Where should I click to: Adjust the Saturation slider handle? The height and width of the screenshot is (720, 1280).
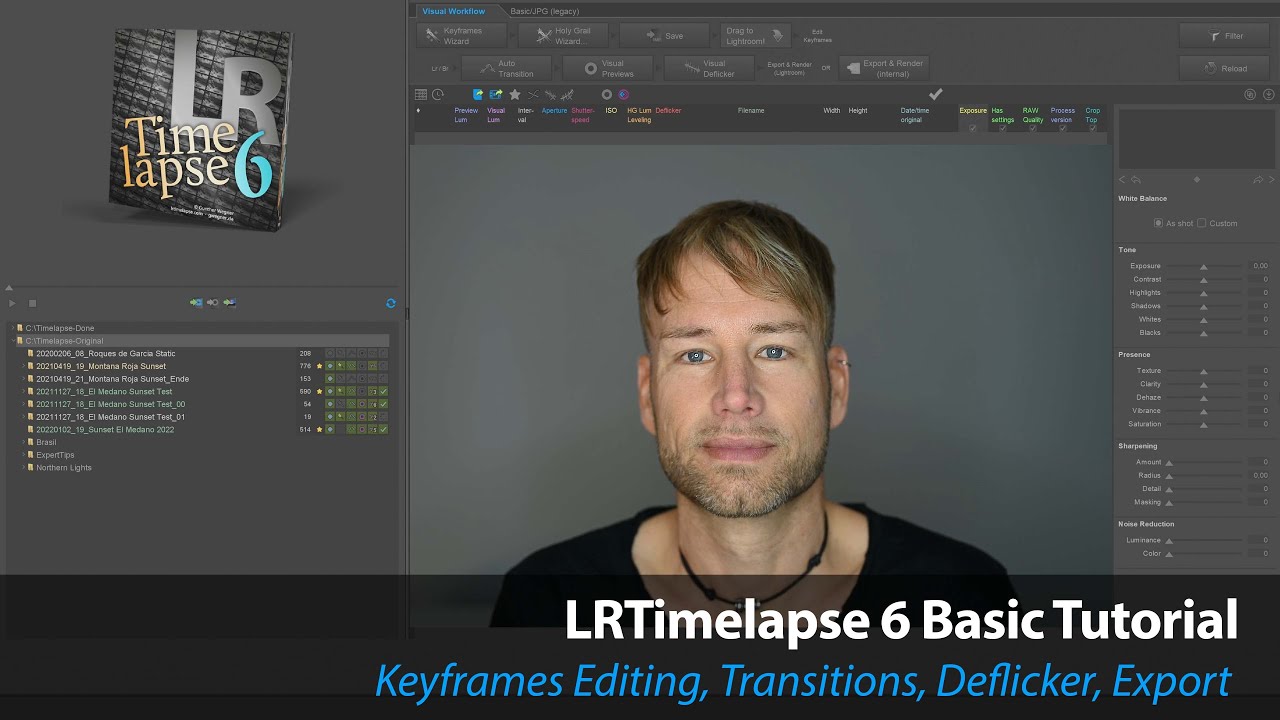pos(1204,425)
